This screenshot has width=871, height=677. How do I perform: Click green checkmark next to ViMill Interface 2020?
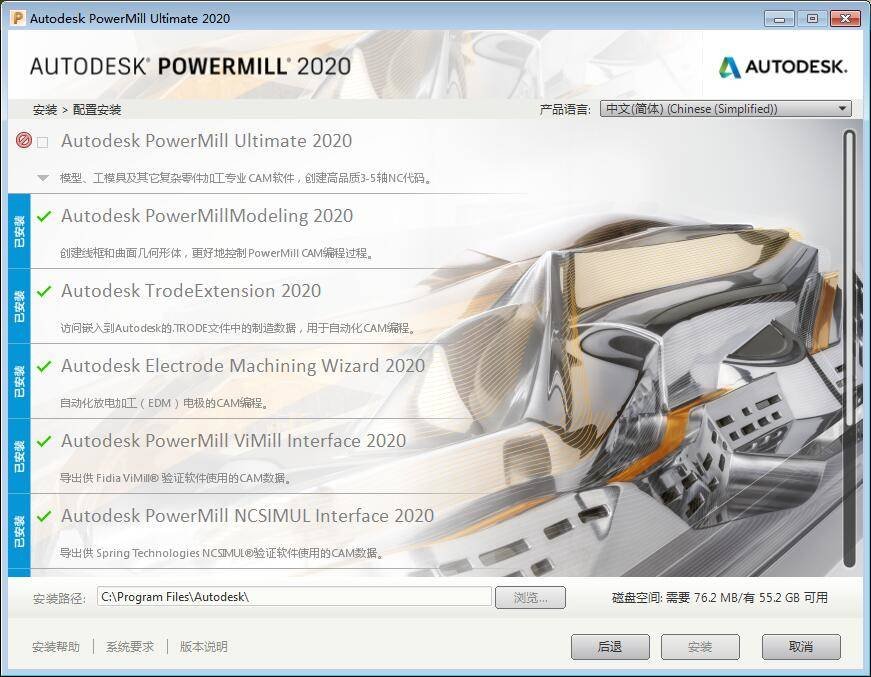(44, 441)
